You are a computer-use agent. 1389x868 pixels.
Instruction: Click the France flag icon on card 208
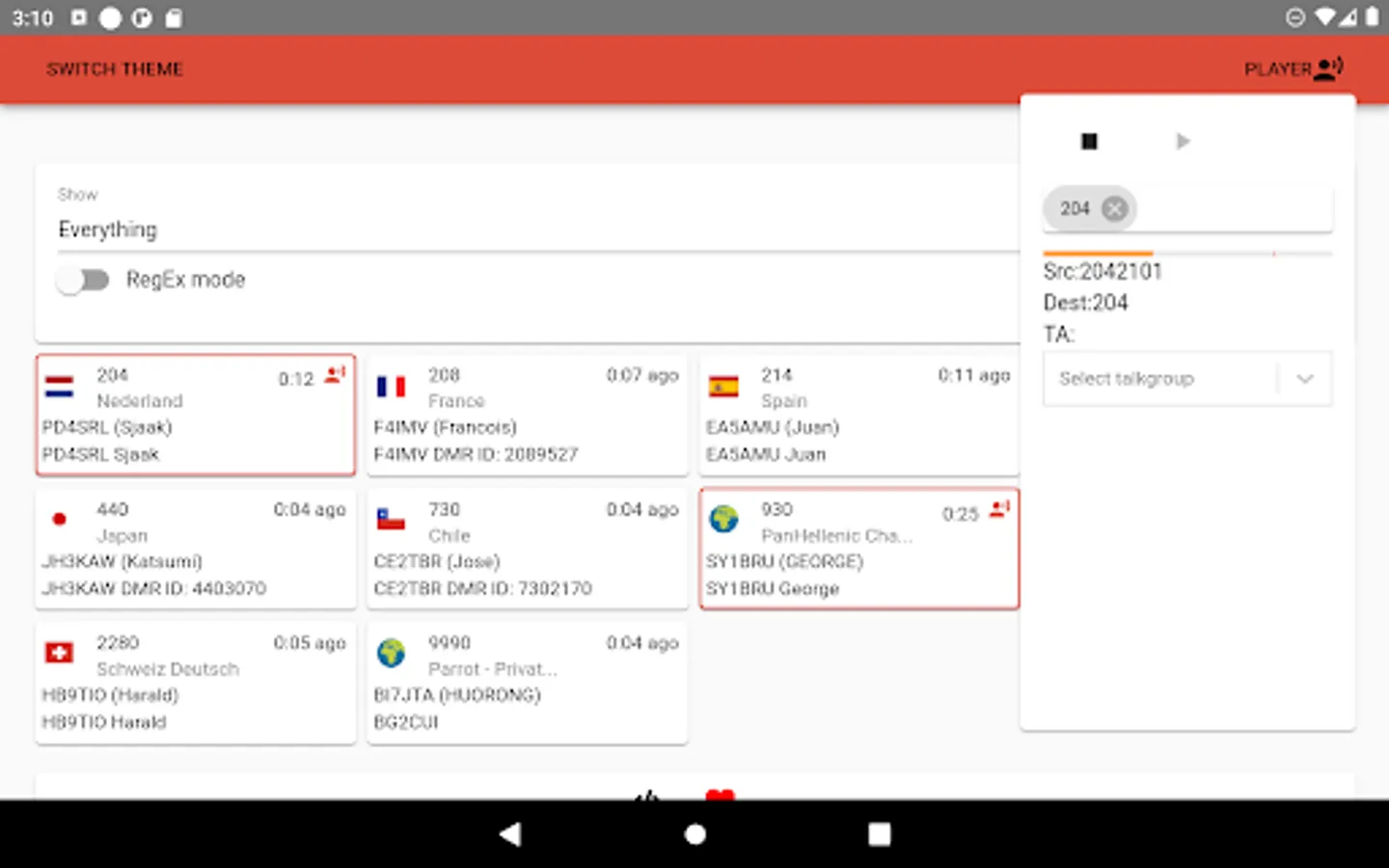click(391, 388)
